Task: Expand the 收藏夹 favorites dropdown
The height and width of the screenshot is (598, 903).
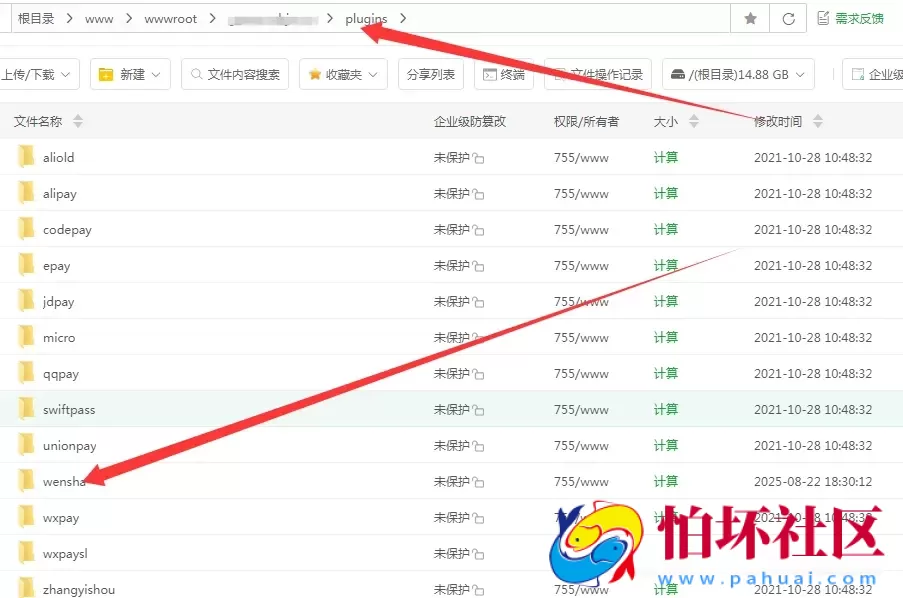Action: point(343,73)
